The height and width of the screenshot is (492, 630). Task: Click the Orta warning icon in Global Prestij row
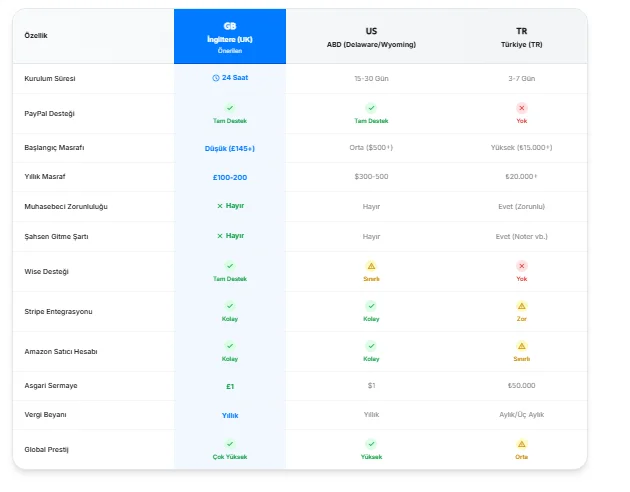(522, 444)
